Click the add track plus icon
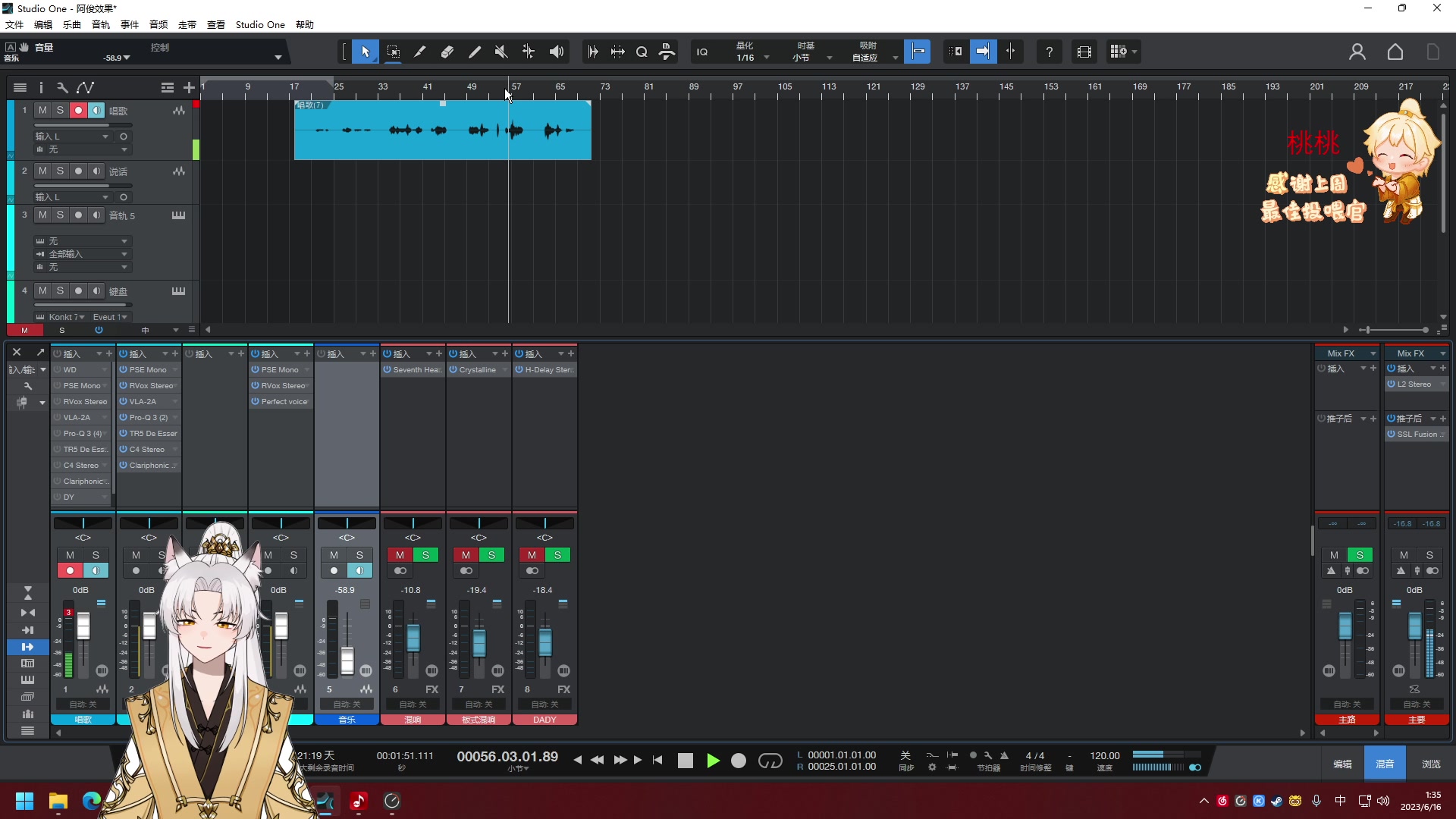This screenshot has width=1456, height=819. (189, 87)
